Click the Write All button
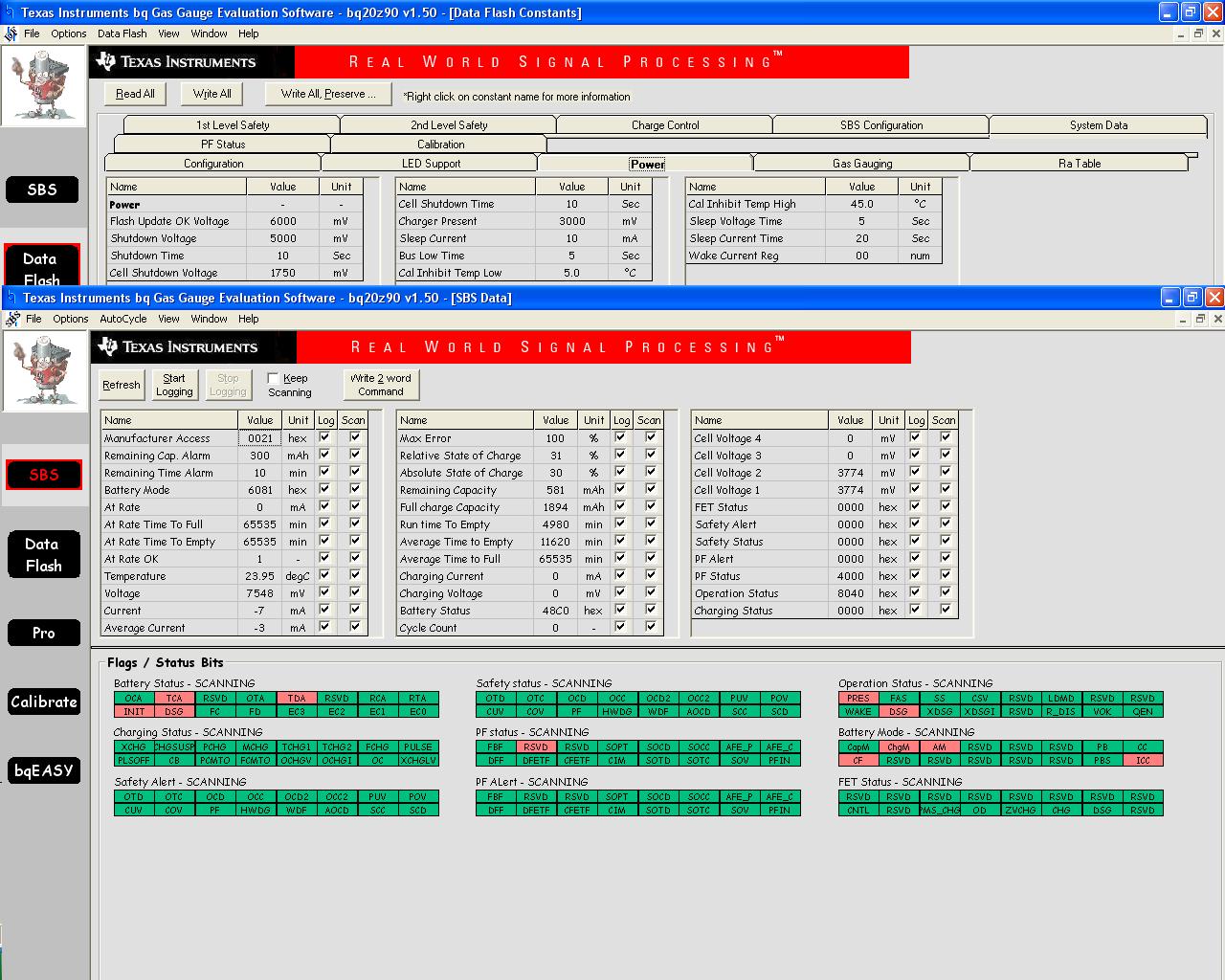 click(x=212, y=94)
